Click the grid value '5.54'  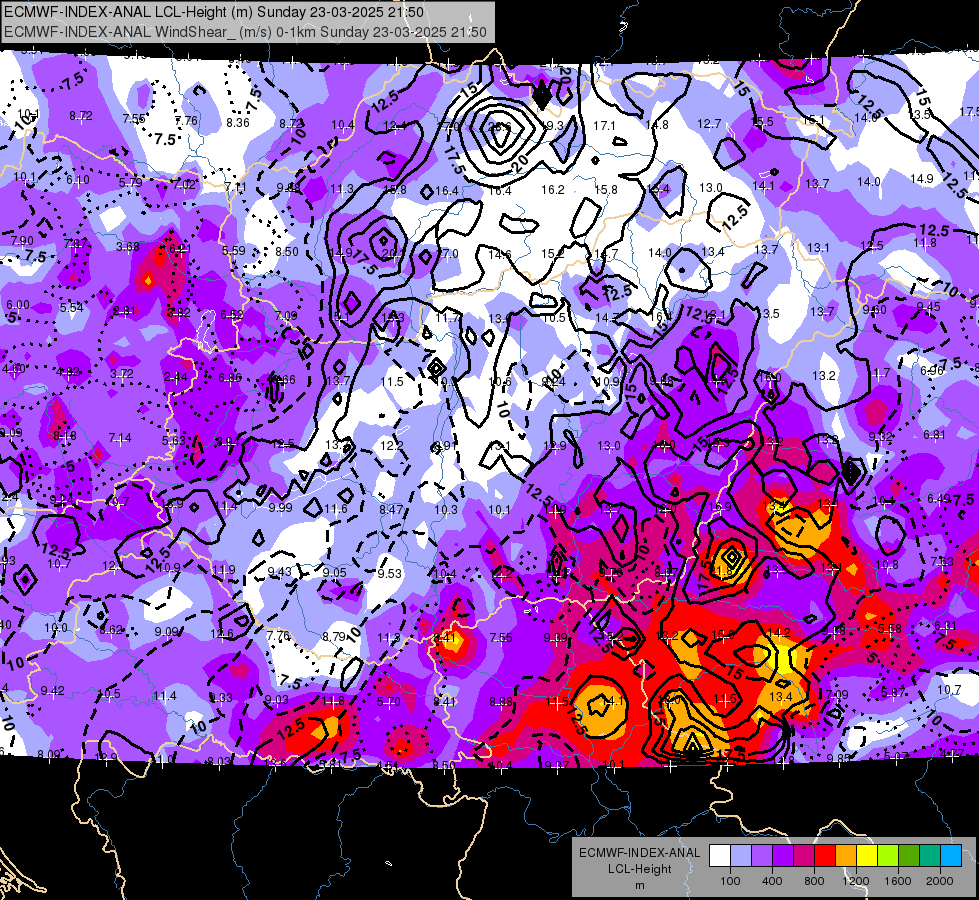click(72, 308)
